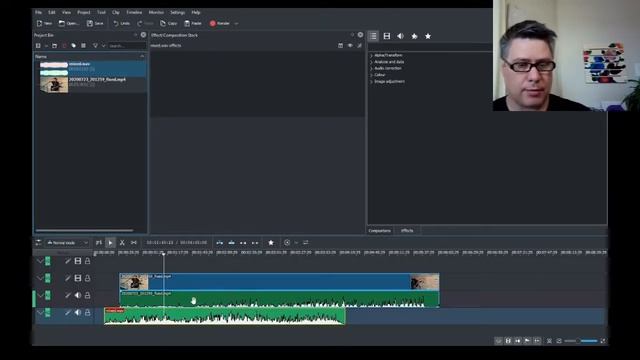The width and height of the screenshot is (640, 360).
Task: Toggle lock on the top video track
Action: coord(87,261)
